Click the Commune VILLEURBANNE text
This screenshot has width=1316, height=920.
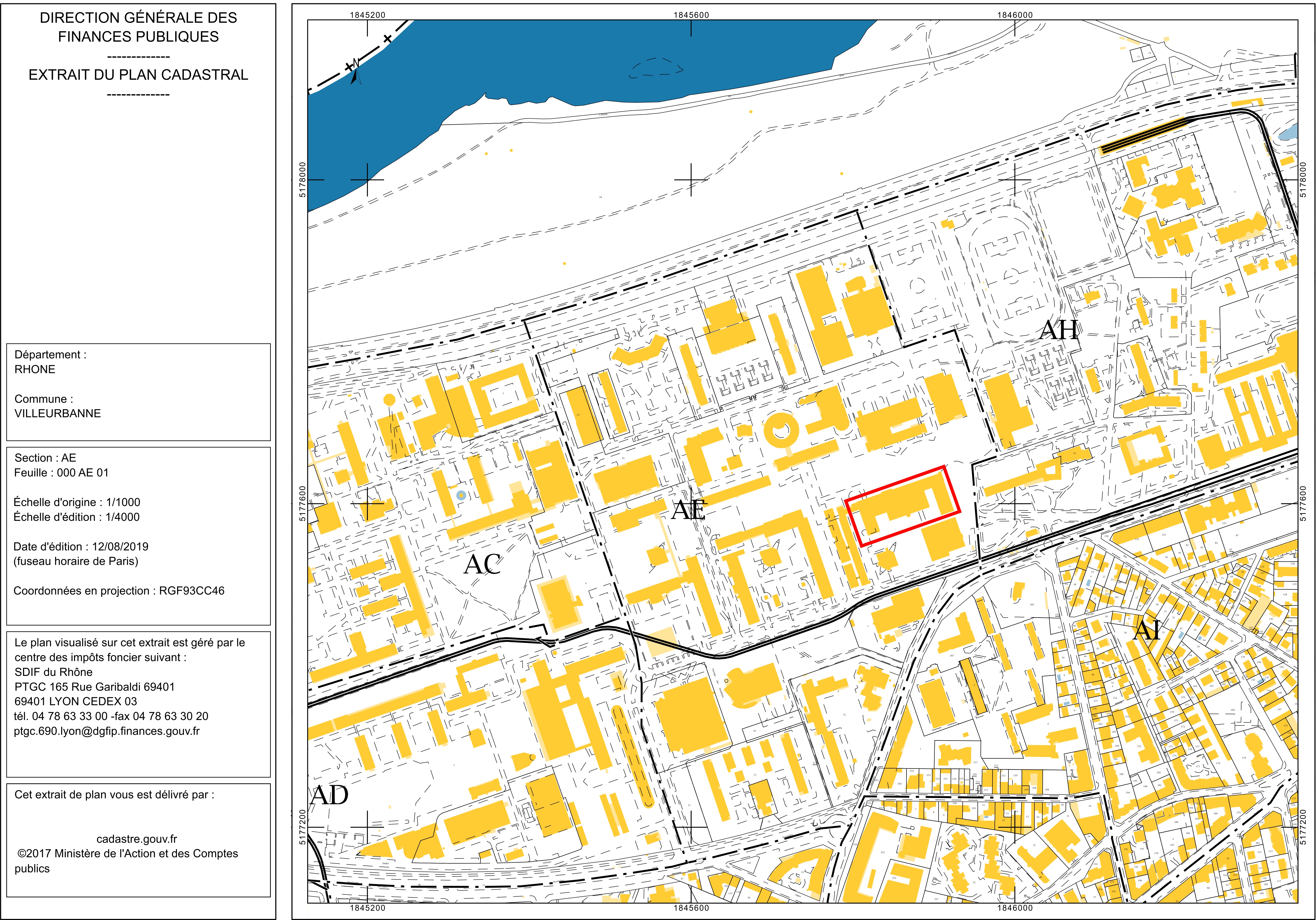point(57,406)
